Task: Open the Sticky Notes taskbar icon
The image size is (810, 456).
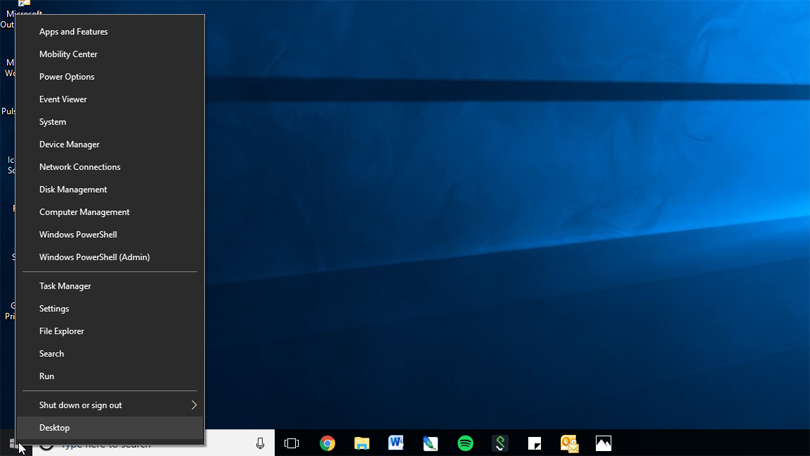Action: (535, 443)
